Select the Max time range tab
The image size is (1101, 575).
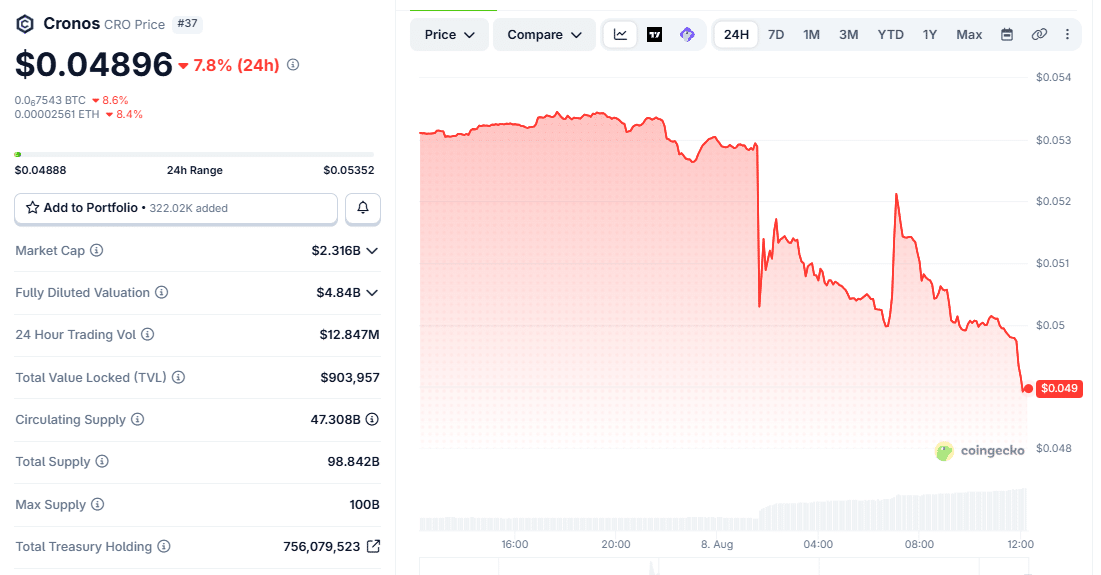coord(969,34)
